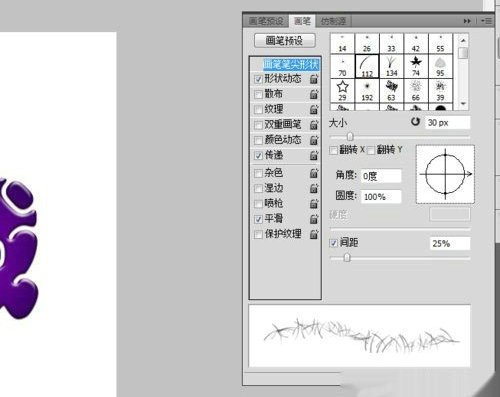Image resolution: width=500 pixels, height=397 pixels.
Task: Choose the 112 grass blade brush tip
Action: click(367, 66)
